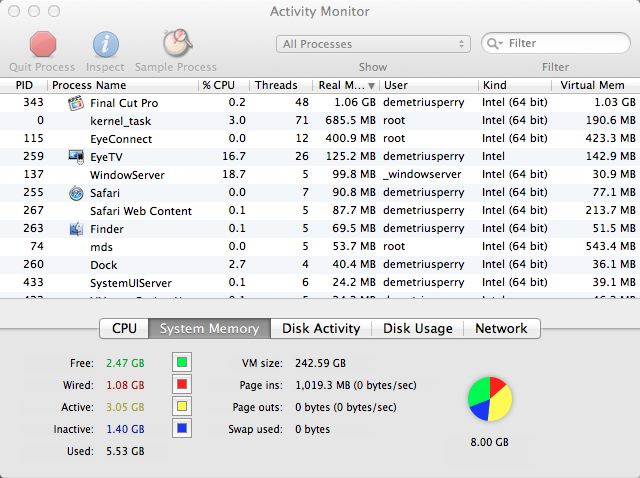Sort by the PID column header
The height and width of the screenshot is (478, 640).
24,85
